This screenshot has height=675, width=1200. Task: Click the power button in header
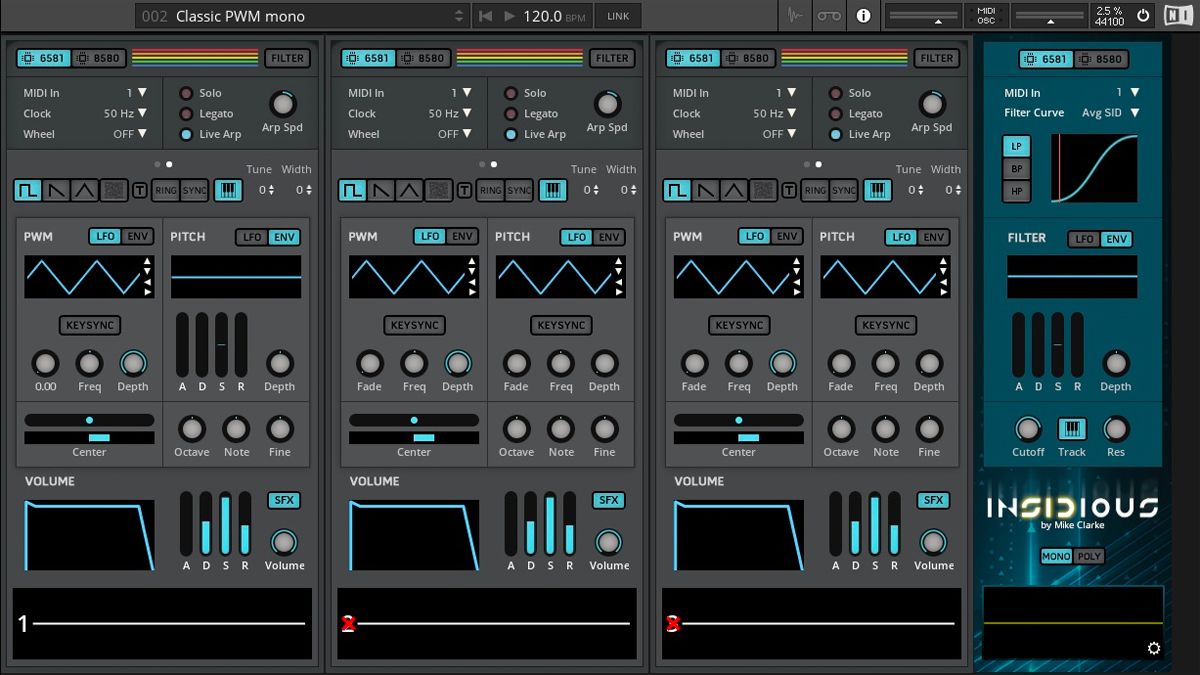pos(1143,15)
